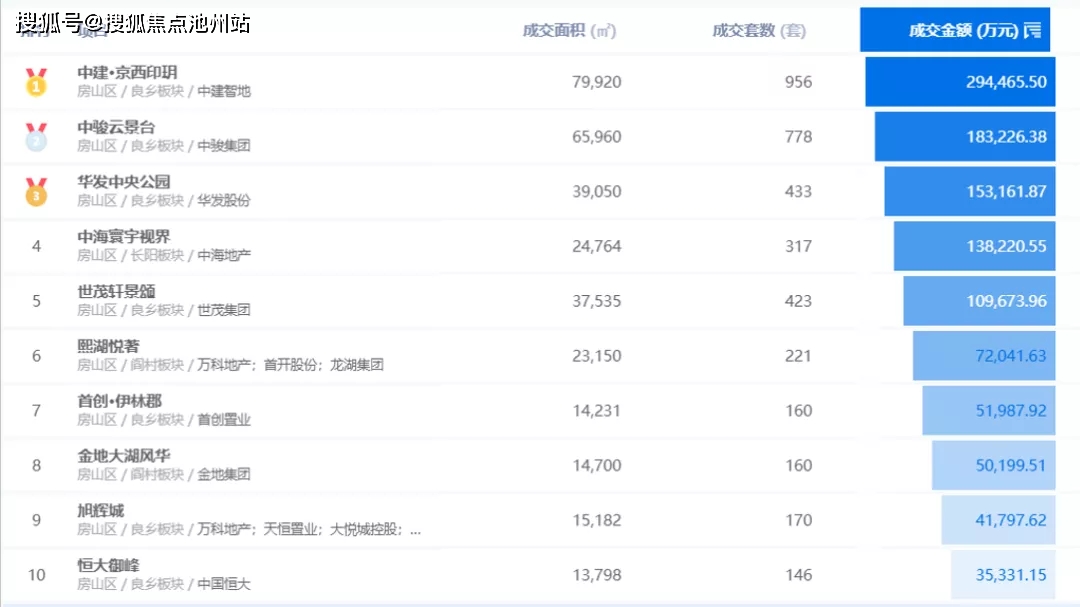Select amount bar 294,465.50
Screen dimensions: 1080x607
(960, 82)
